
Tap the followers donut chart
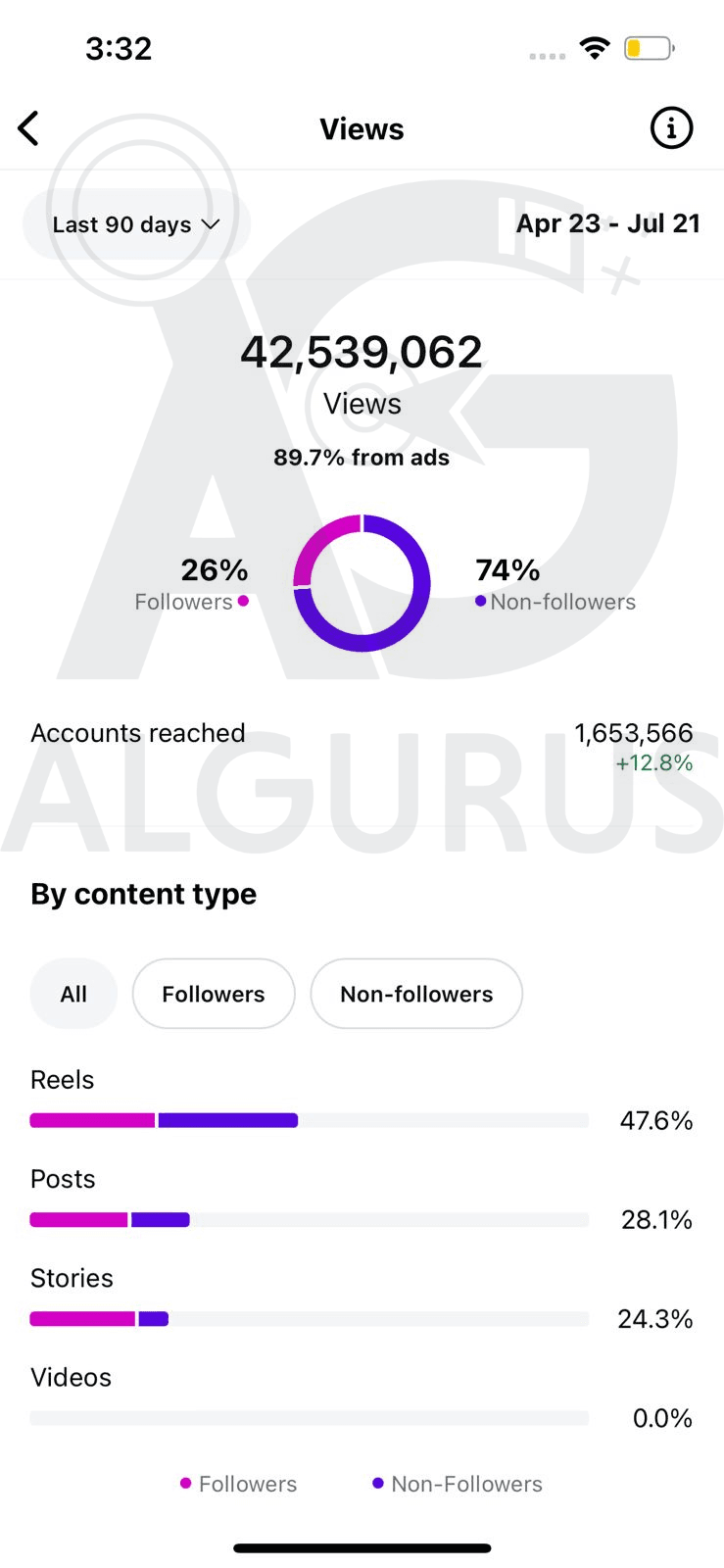362,584
